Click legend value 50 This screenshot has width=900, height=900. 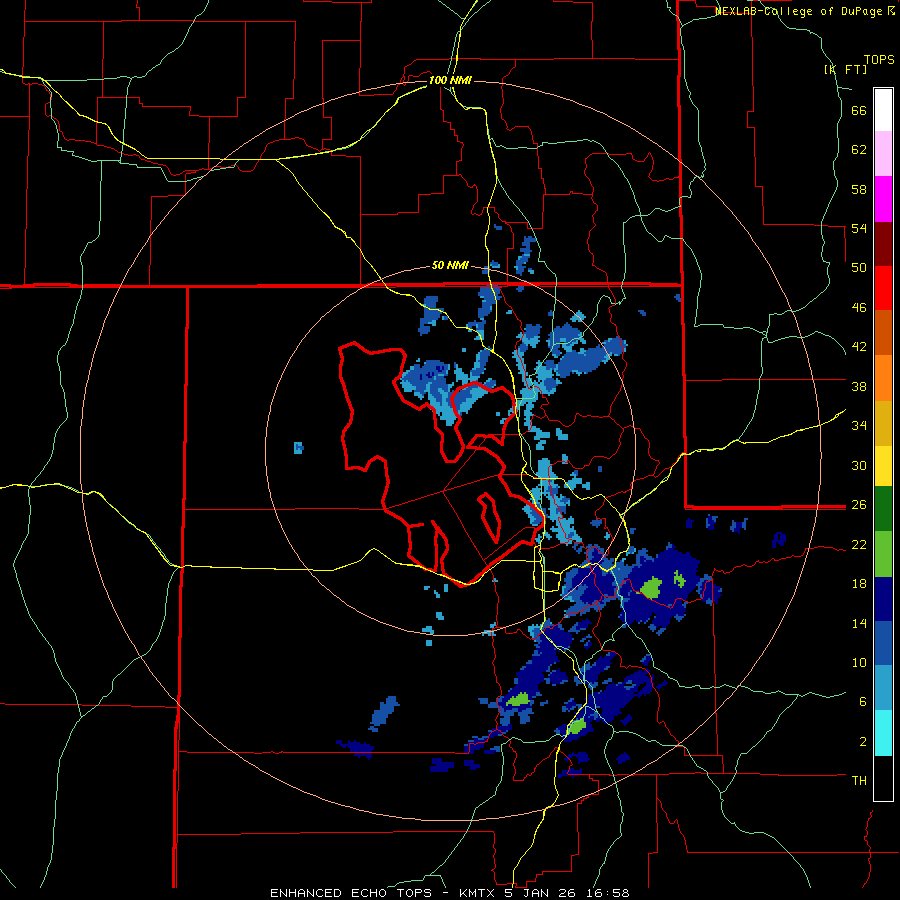[x=859, y=267]
